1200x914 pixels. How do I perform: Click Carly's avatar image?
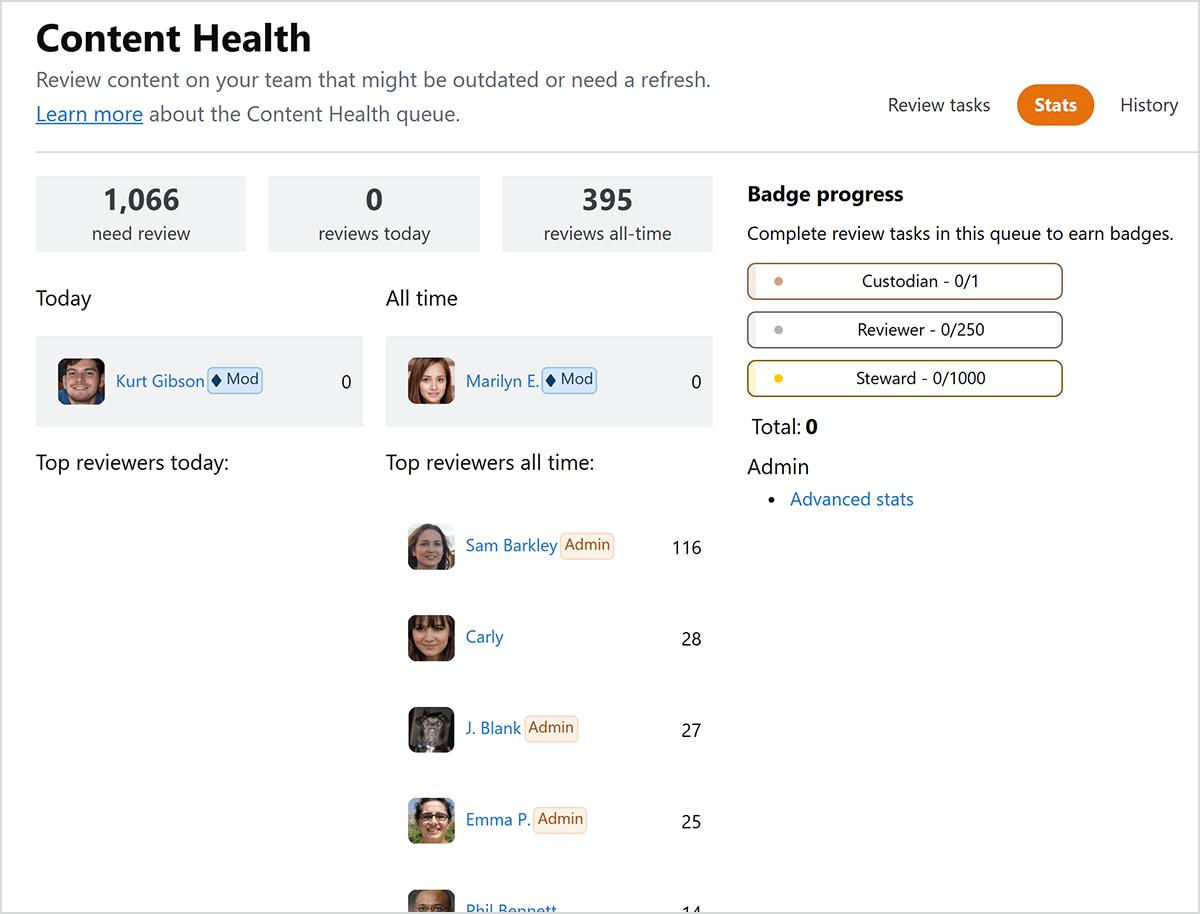pos(431,638)
